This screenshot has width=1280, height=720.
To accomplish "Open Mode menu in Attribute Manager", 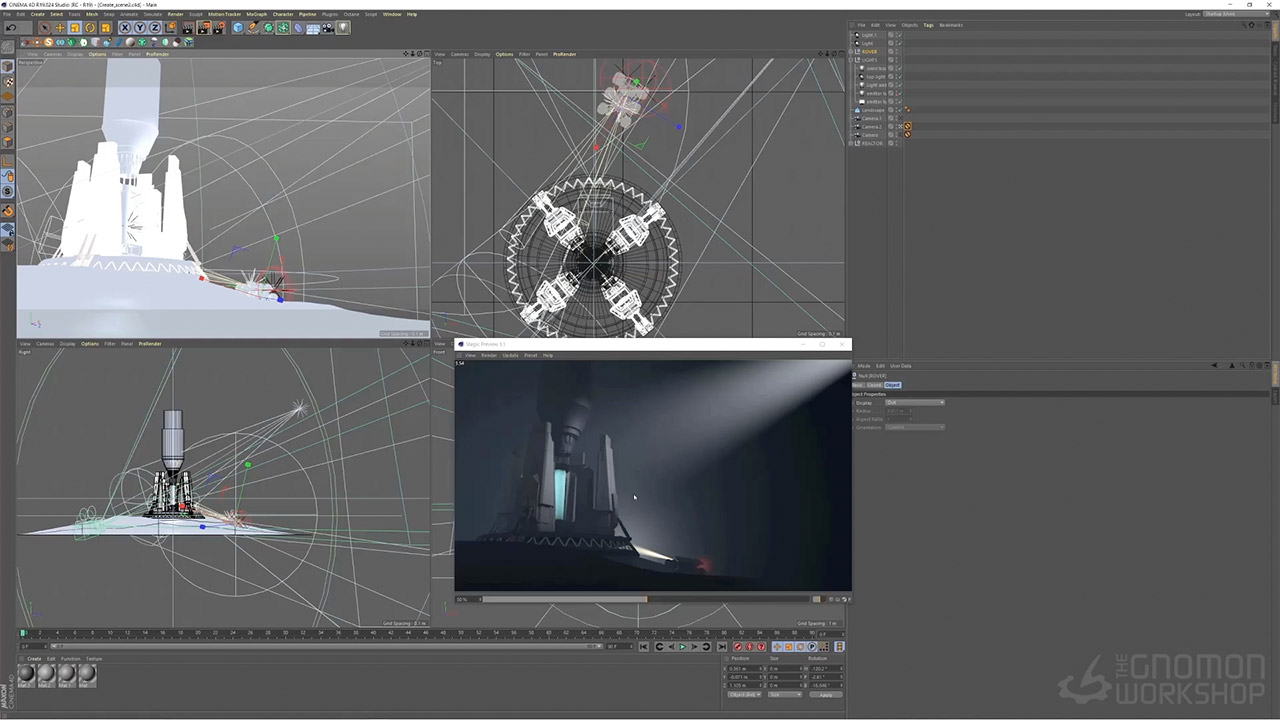I will click(x=863, y=366).
